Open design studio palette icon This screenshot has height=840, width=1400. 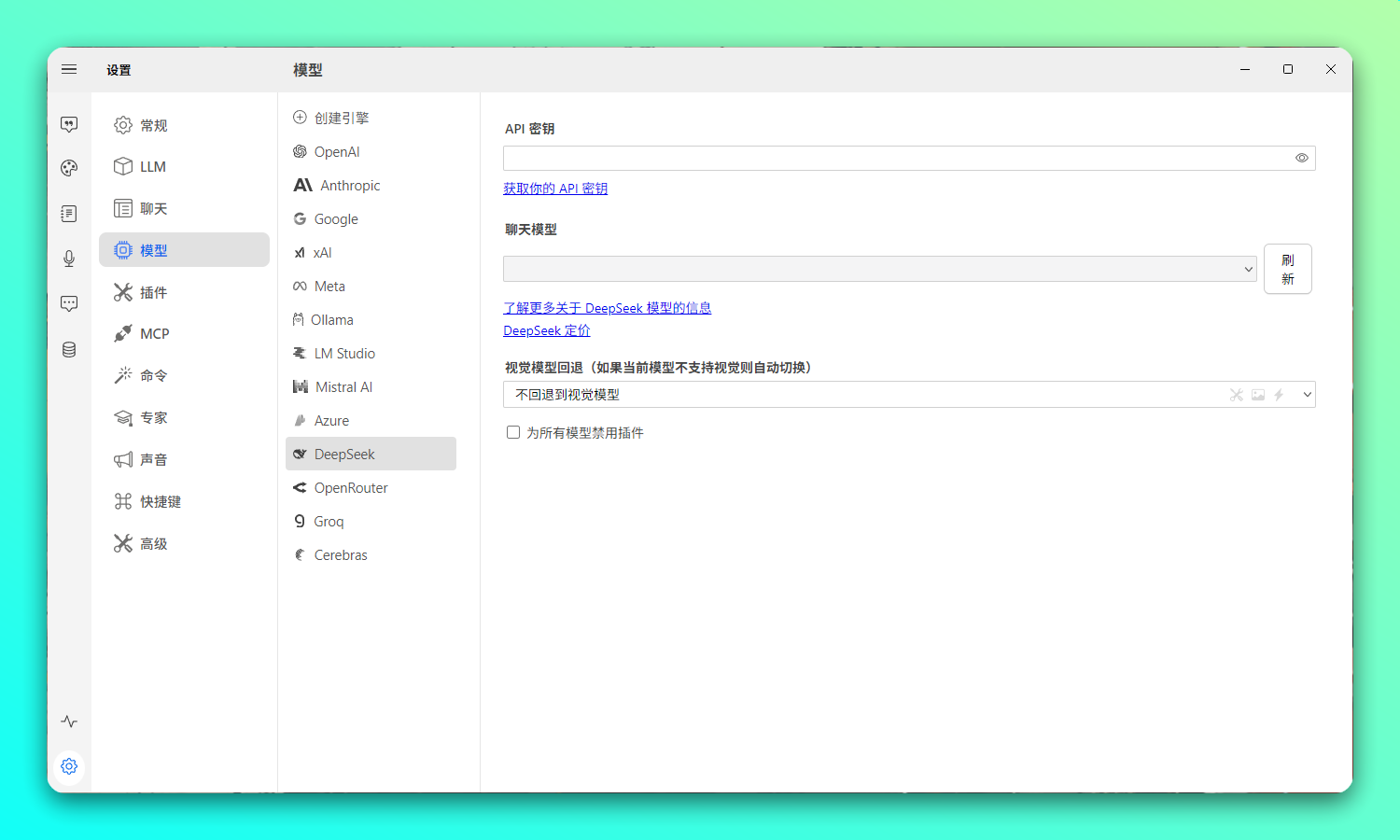tap(69, 168)
